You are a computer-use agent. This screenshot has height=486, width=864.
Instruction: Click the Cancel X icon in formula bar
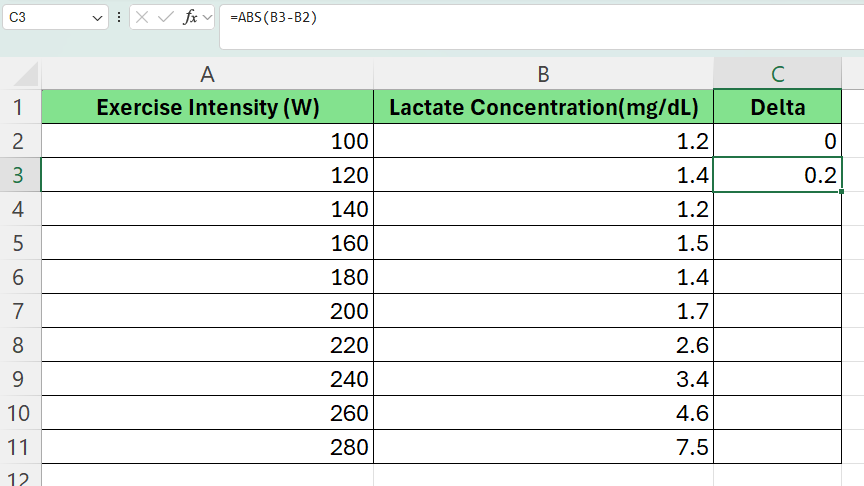[x=144, y=18]
